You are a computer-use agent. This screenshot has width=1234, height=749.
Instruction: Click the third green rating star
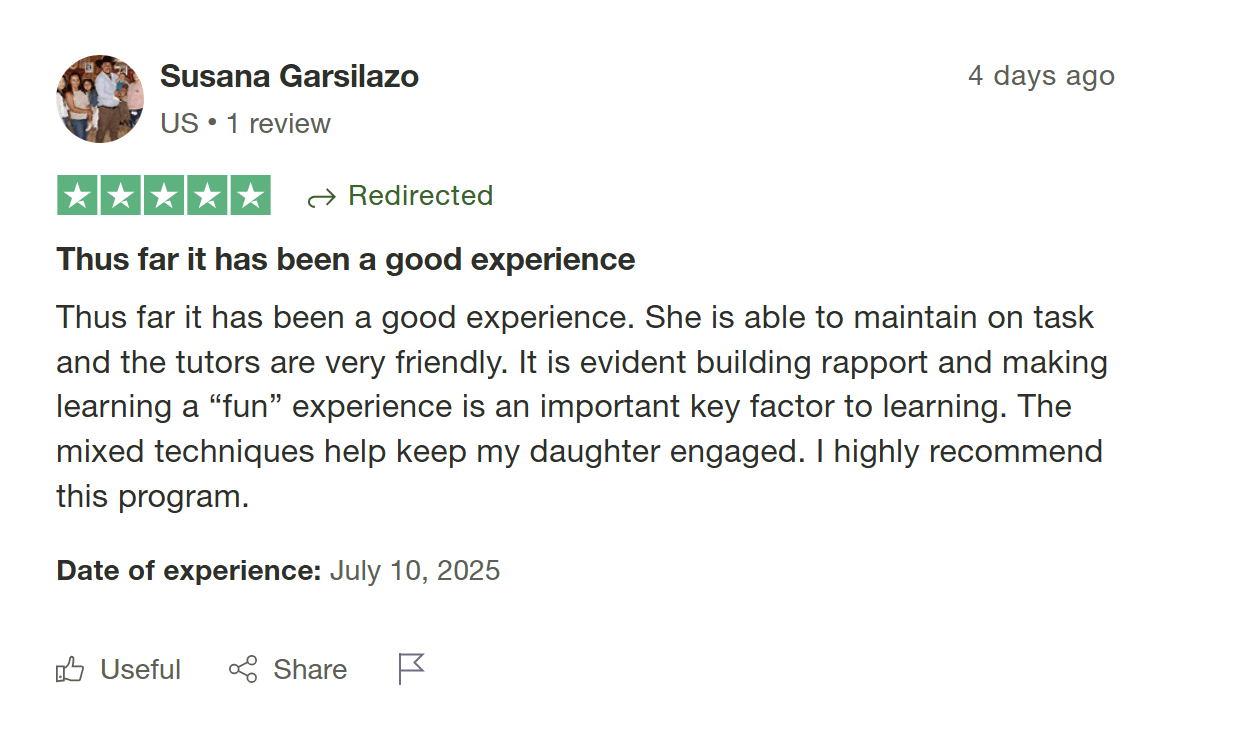164,195
